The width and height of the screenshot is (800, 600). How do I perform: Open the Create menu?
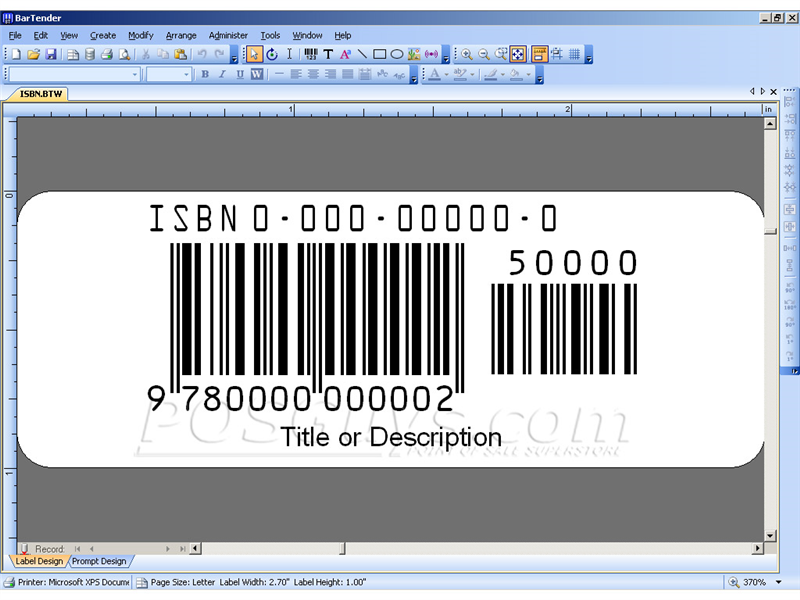103,35
